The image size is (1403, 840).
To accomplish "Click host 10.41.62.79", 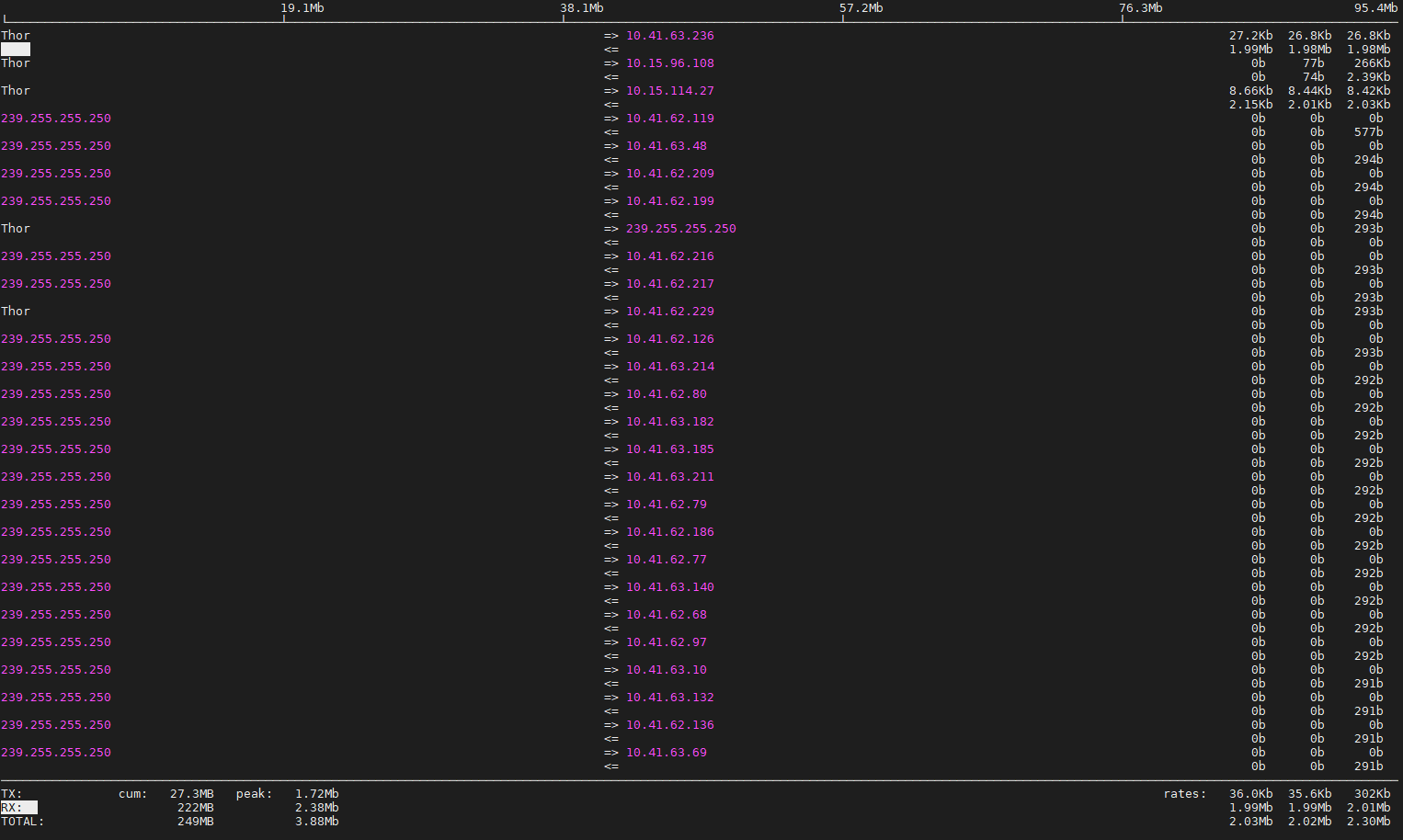I will point(667,505).
